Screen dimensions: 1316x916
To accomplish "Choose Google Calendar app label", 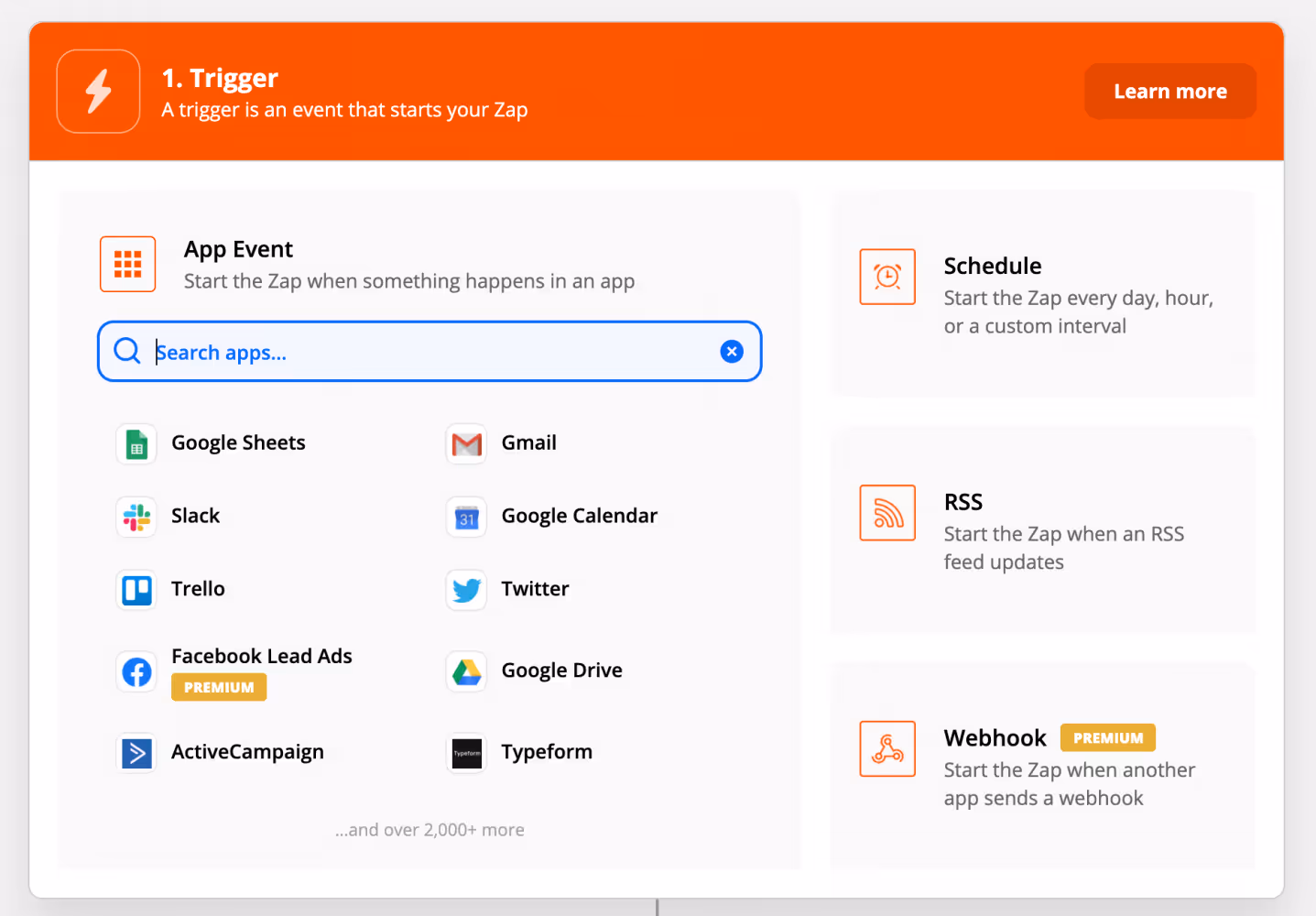I will tap(580, 516).
